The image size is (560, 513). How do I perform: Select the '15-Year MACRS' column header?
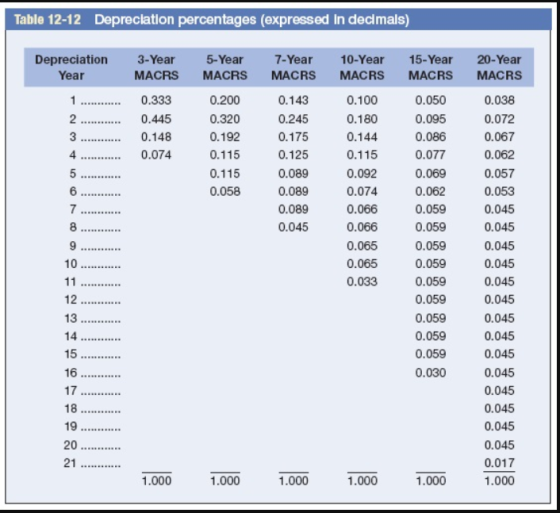[430, 67]
